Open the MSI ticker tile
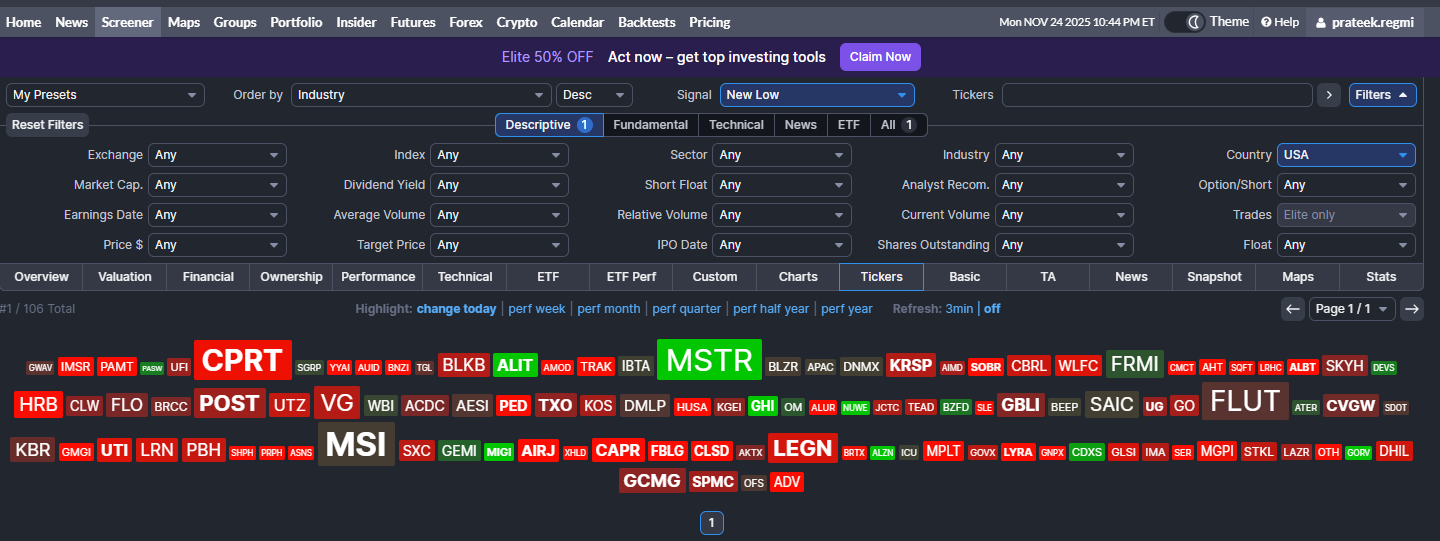The image size is (1440, 541). pos(356,444)
